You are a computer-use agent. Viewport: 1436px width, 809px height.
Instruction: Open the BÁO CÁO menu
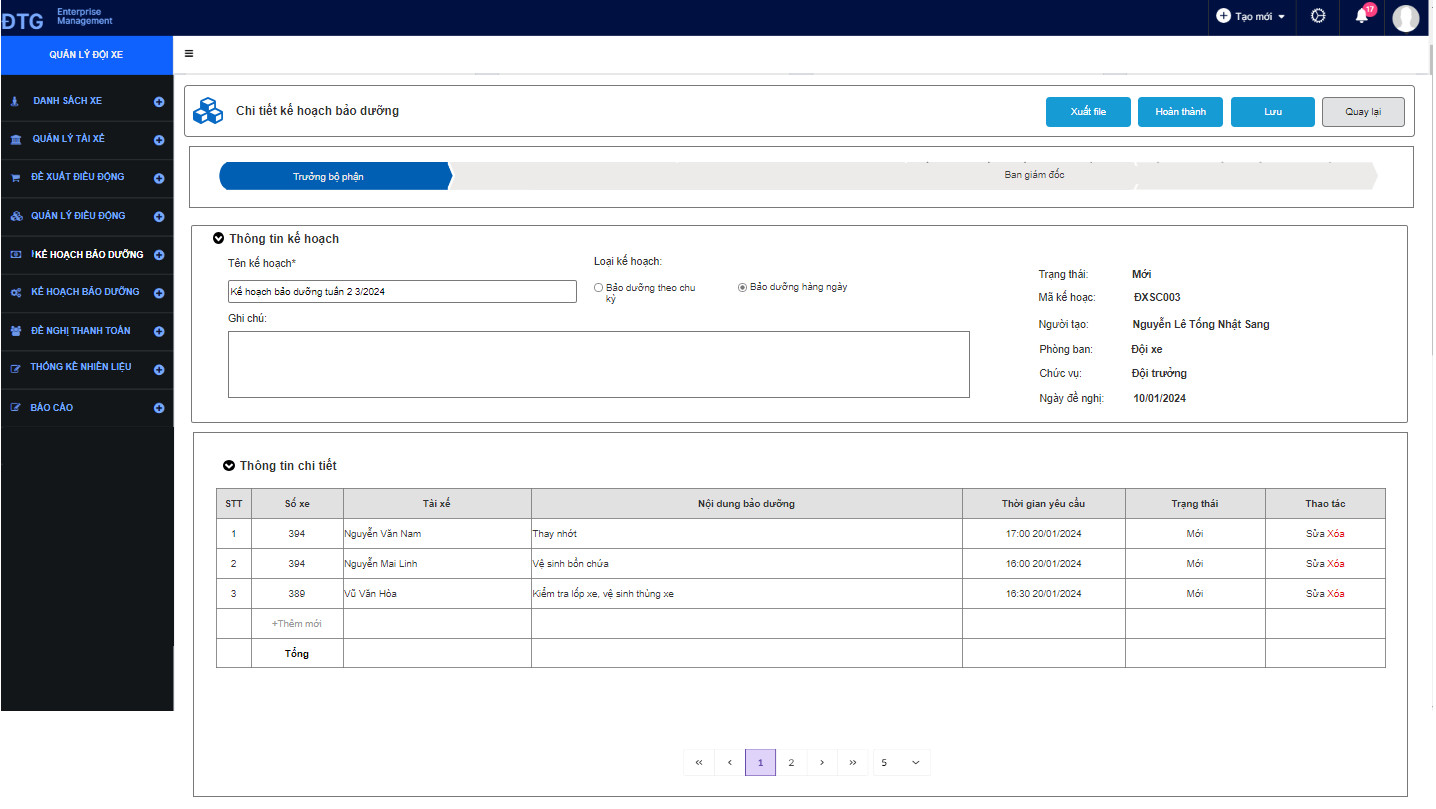[51, 408]
